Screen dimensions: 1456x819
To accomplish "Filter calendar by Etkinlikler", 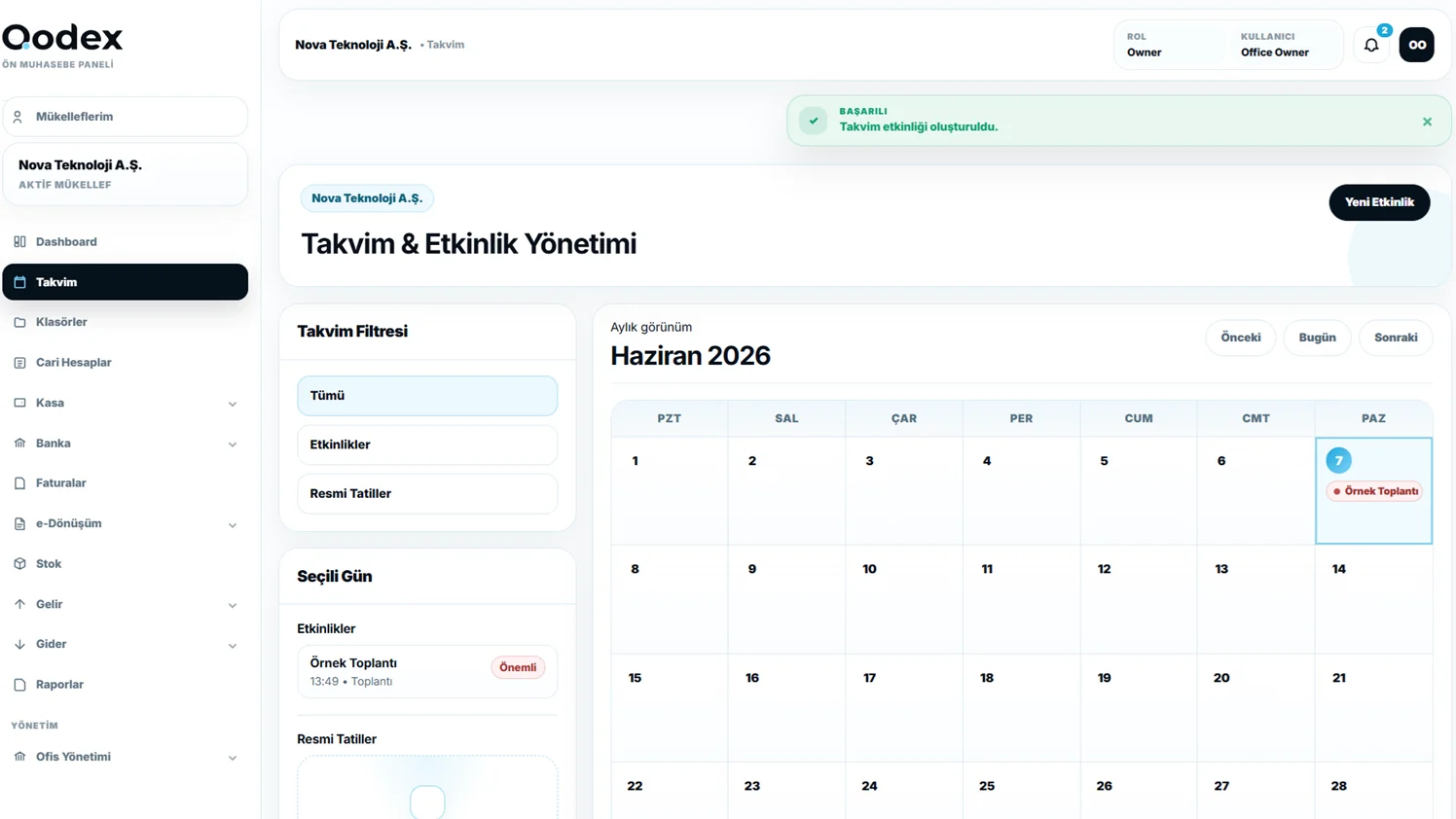I will pos(427,445).
